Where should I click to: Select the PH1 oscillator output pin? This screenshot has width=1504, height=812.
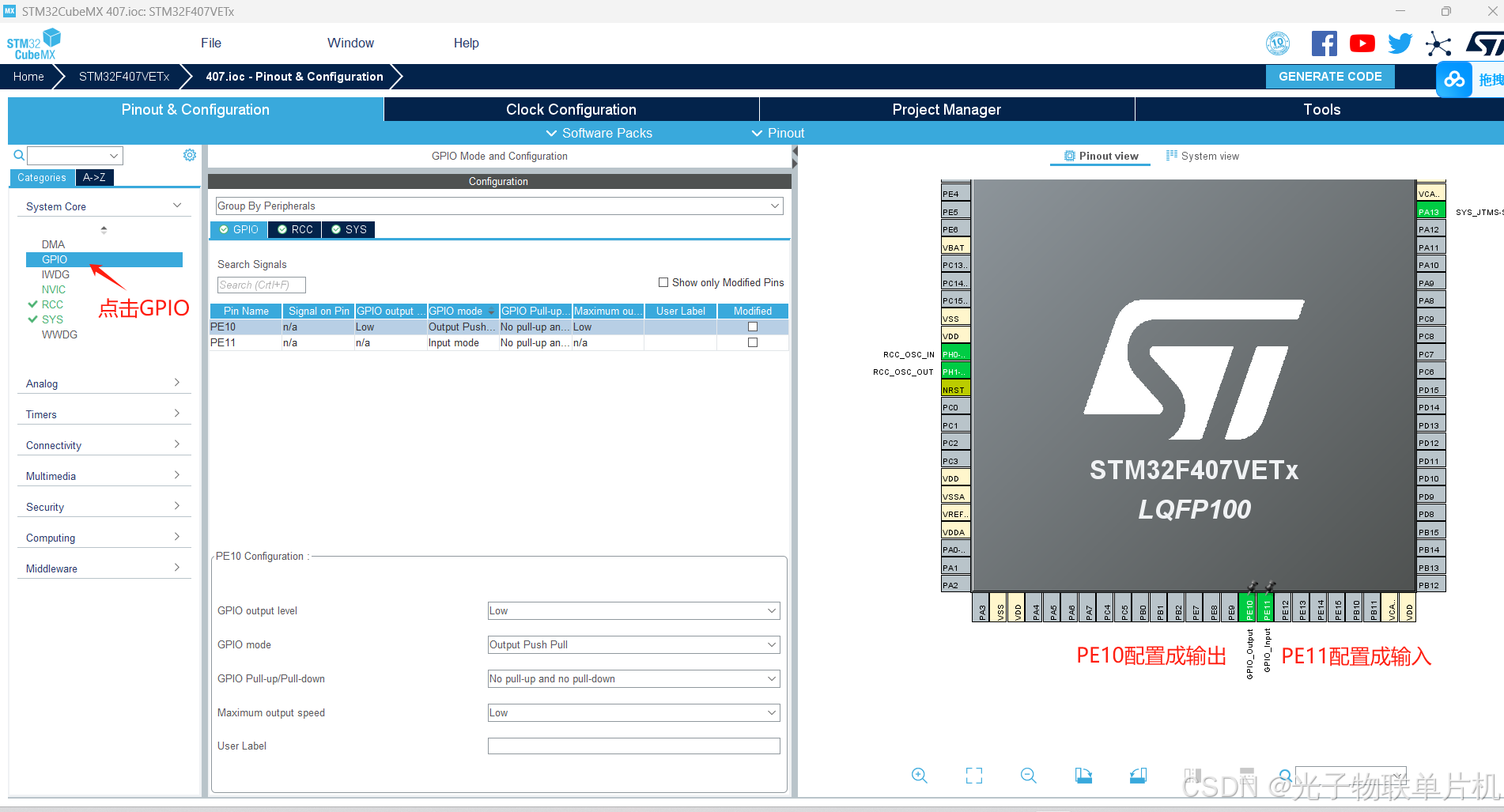(x=955, y=372)
